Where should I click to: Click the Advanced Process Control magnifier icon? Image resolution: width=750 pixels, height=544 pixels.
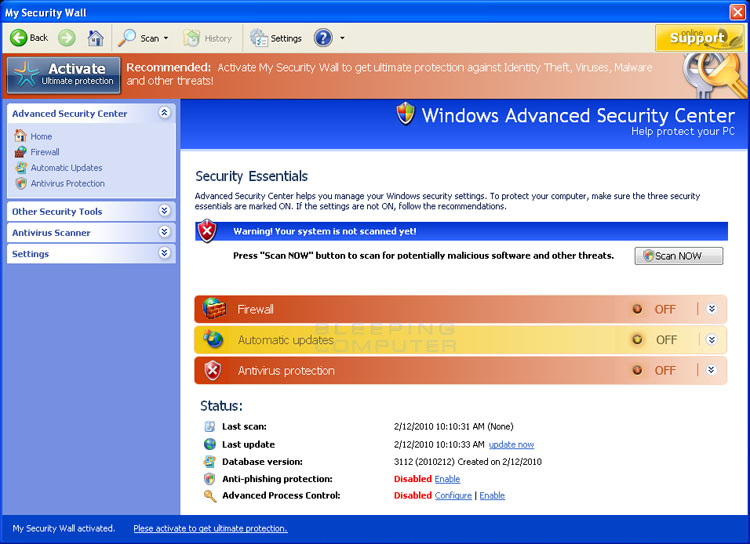(x=210, y=496)
